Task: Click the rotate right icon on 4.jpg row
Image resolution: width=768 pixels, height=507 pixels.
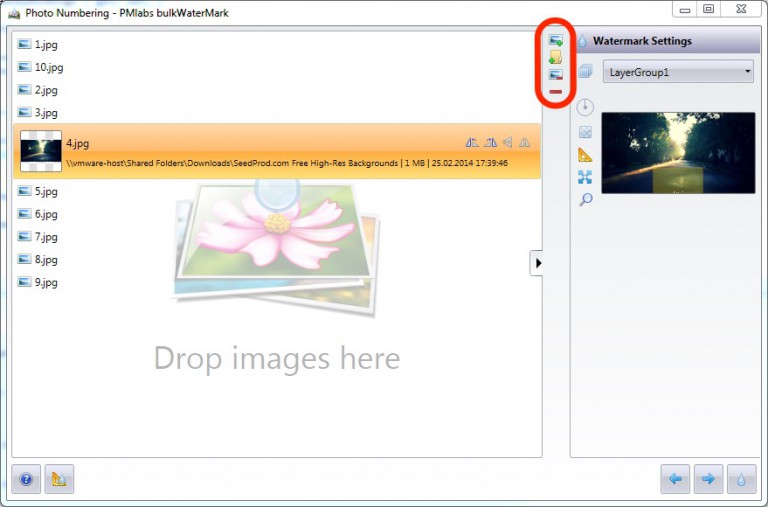Action: [490, 143]
